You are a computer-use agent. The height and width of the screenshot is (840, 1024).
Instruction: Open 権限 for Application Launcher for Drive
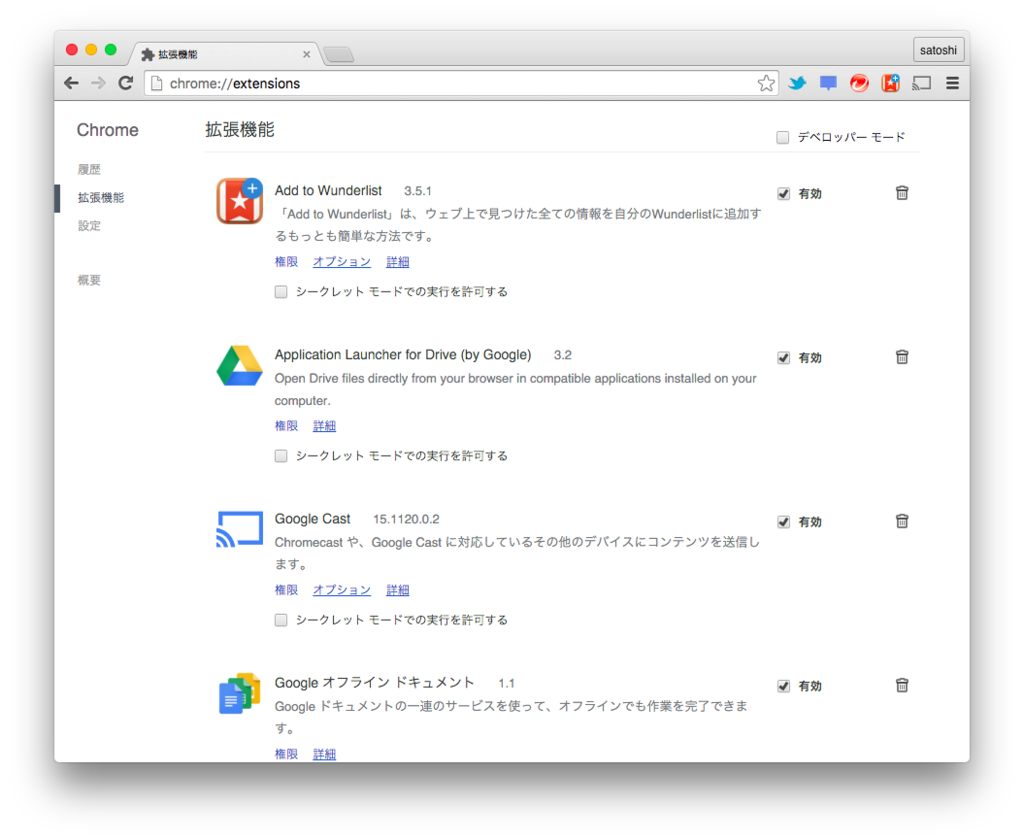(x=286, y=425)
